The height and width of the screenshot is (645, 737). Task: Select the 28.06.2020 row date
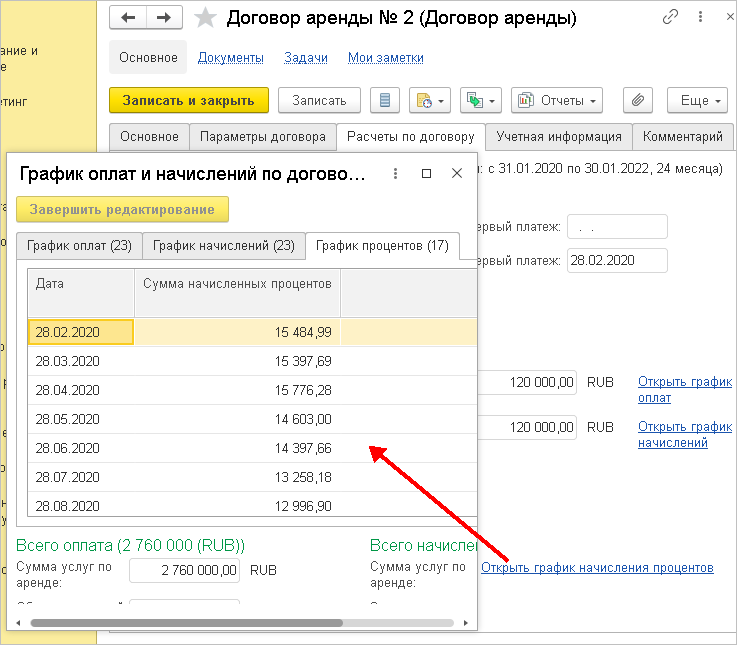coord(81,448)
